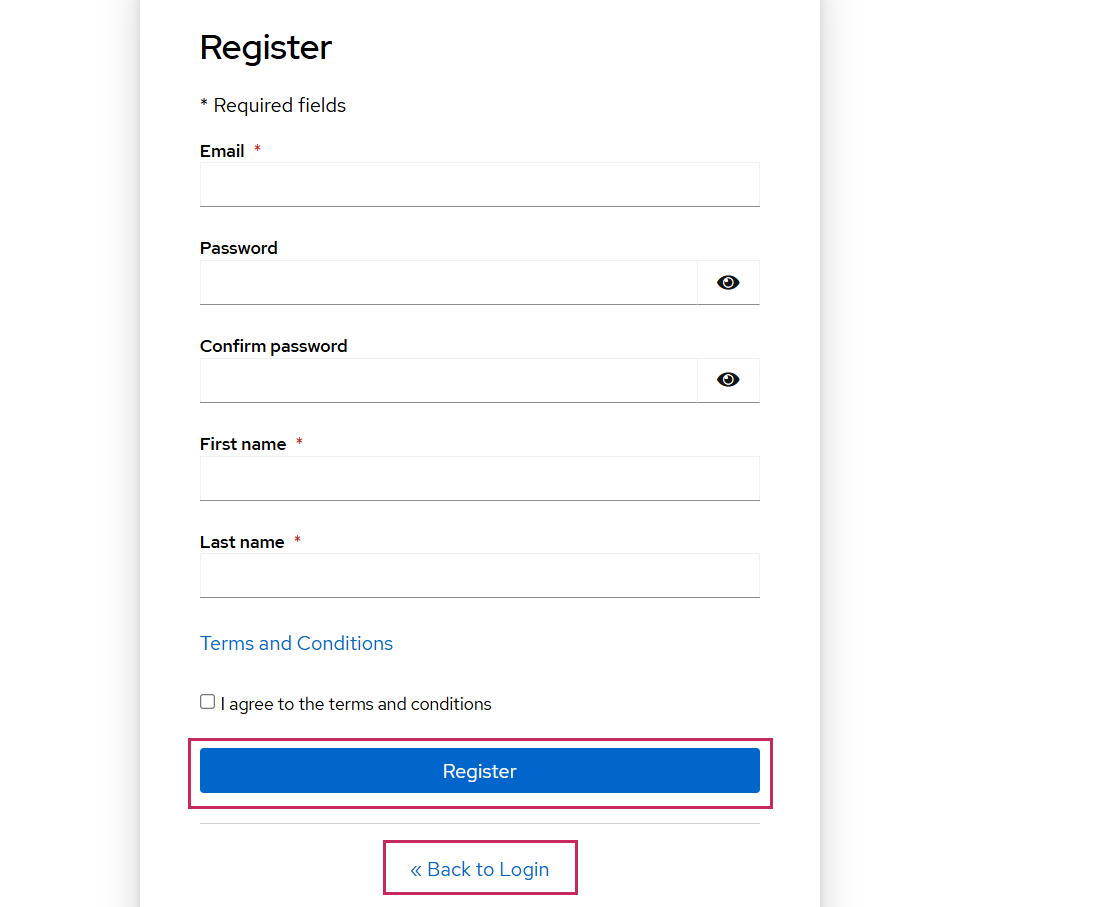
Task: Click the Last name label
Action: tap(242, 542)
